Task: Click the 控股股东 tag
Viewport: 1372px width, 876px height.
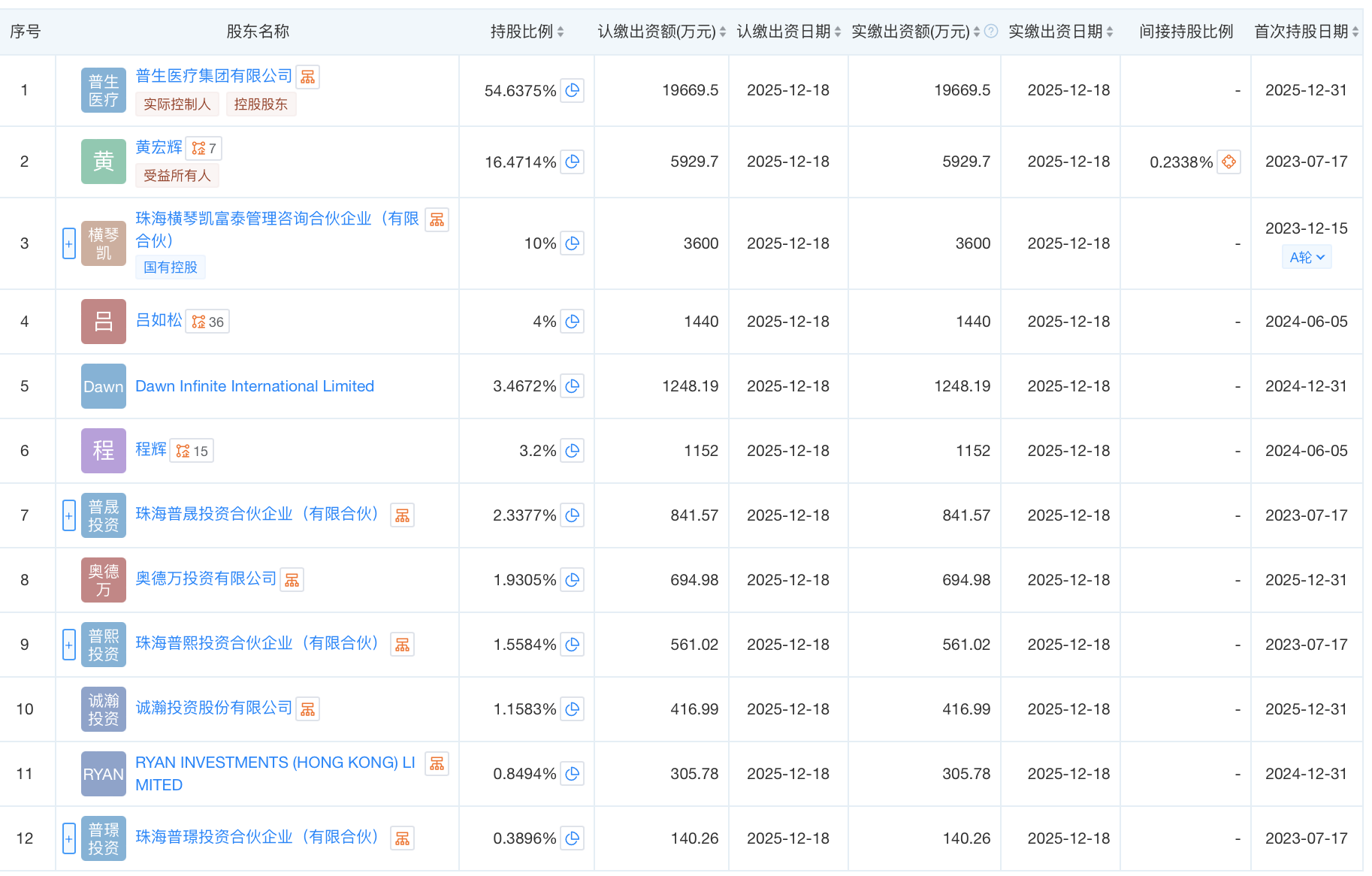Action: (x=261, y=104)
